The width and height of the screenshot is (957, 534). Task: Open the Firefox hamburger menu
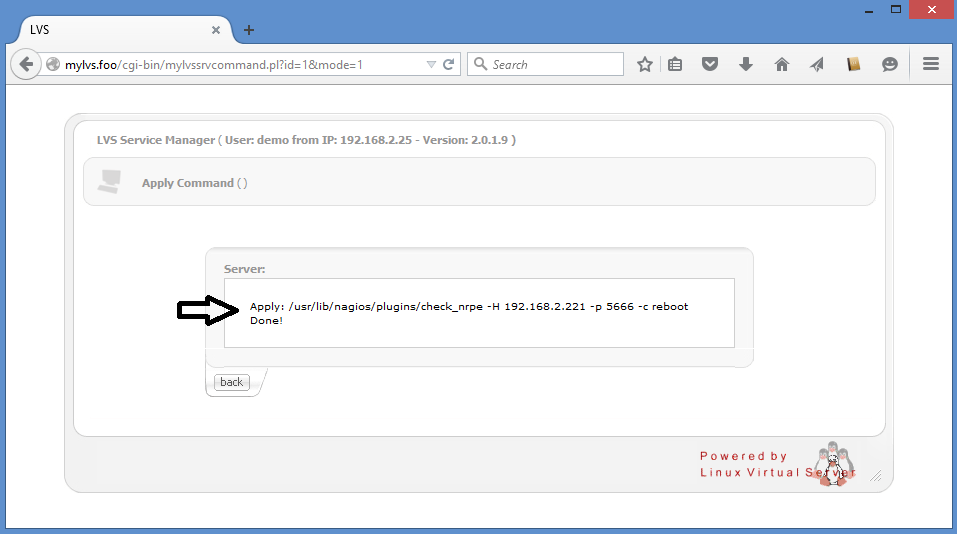[930, 64]
